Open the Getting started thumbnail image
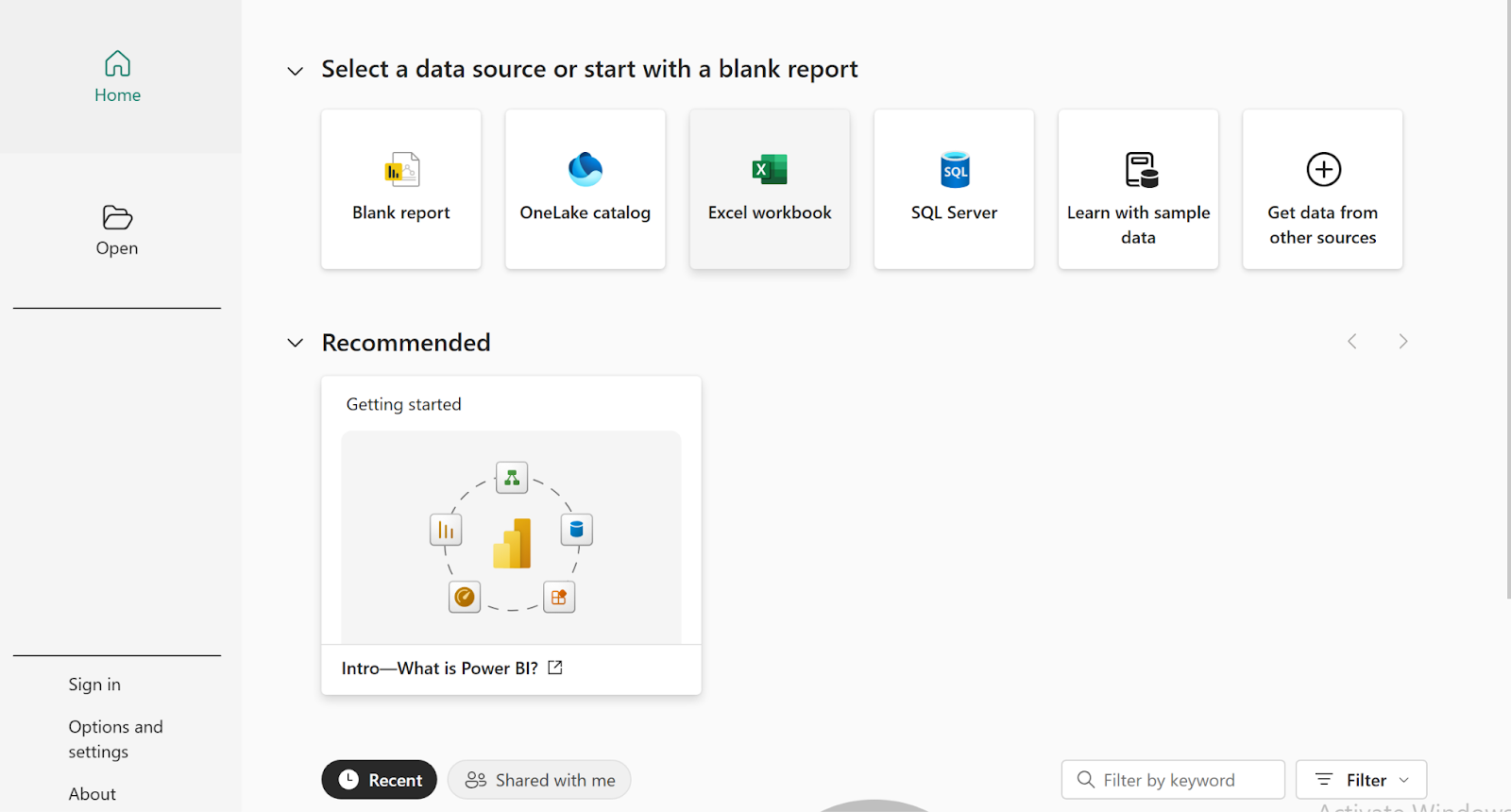Image resolution: width=1511 pixels, height=812 pixels. (511, 537)
